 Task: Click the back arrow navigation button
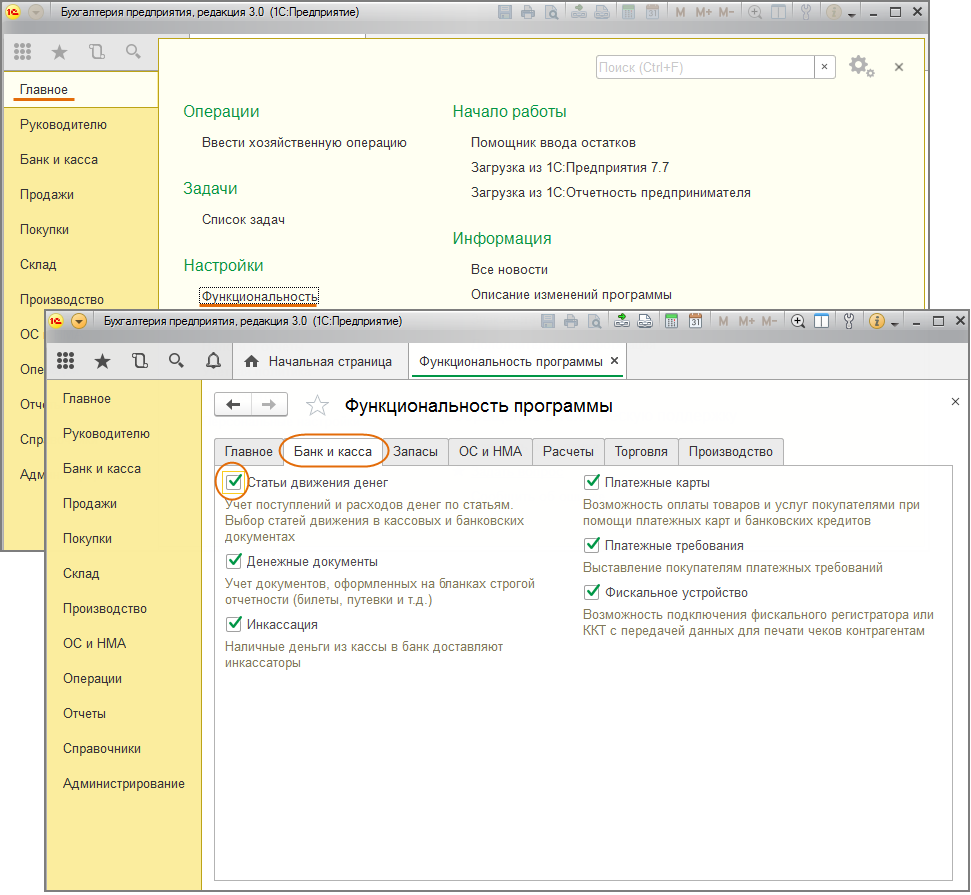tap(233, 405)
